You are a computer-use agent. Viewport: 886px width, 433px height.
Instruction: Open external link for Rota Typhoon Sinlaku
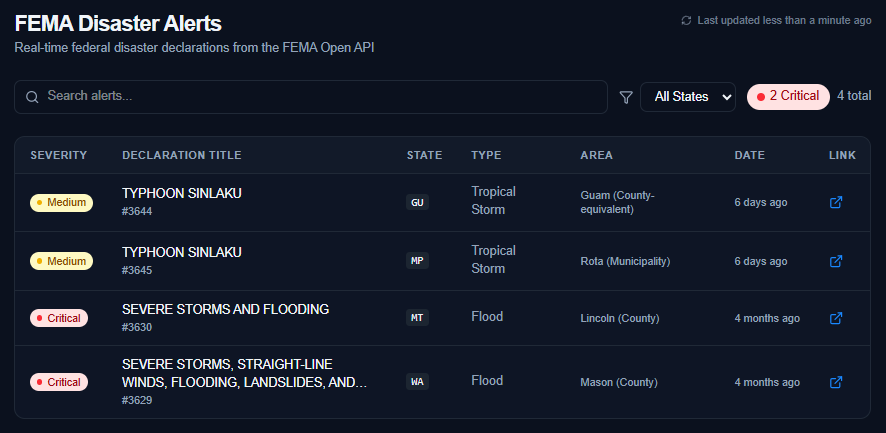[x=836, y=261]
